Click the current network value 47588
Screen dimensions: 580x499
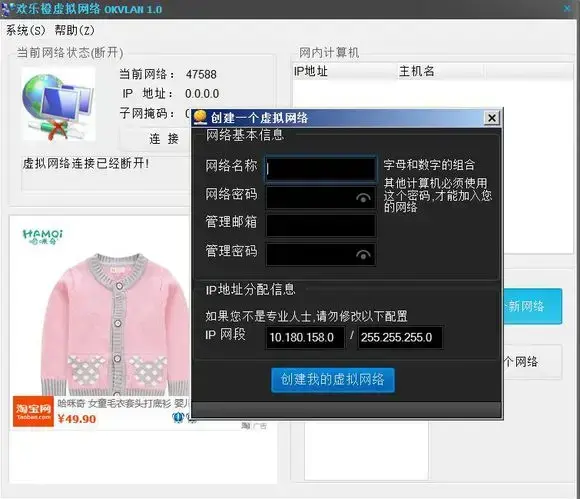201,74
